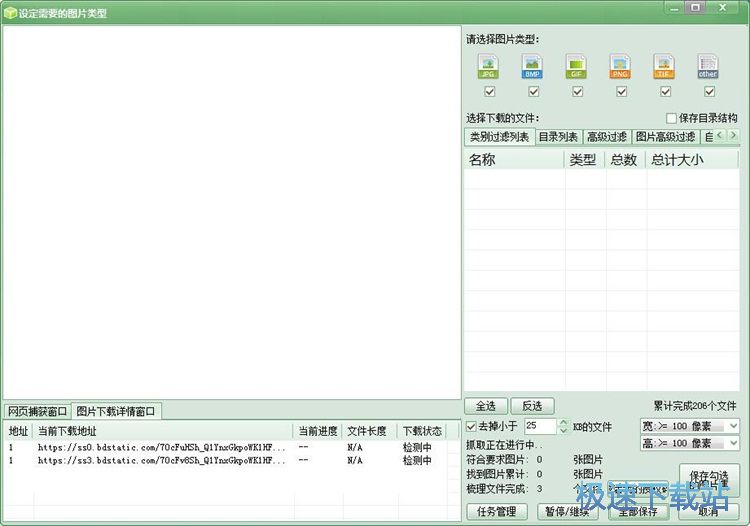This screenshot has height=526, width=750.
Task: Enable 保存目录结构 checkbox
Action: pyautogui.click(x=671, y=118)
